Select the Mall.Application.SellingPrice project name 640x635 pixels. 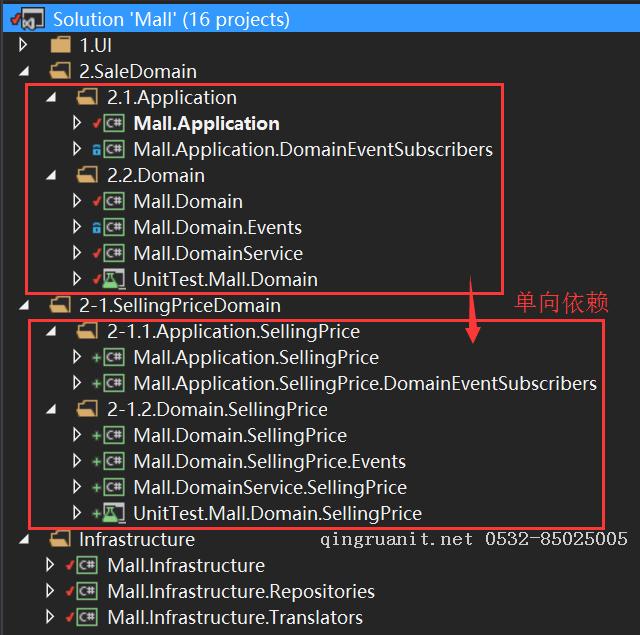tap(256, 358)
